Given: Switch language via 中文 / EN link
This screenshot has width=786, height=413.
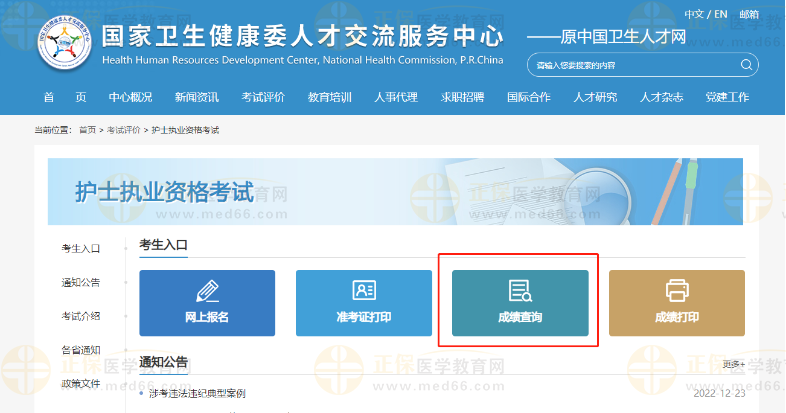Looking at the screenshot, I should [706, 14].
